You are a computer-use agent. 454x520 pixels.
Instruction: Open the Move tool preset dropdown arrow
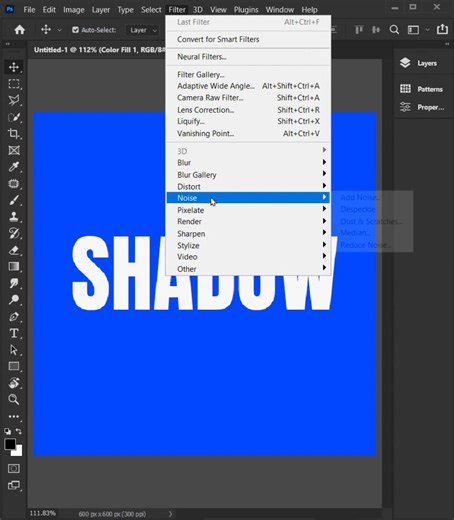click(x=59, y=30)
